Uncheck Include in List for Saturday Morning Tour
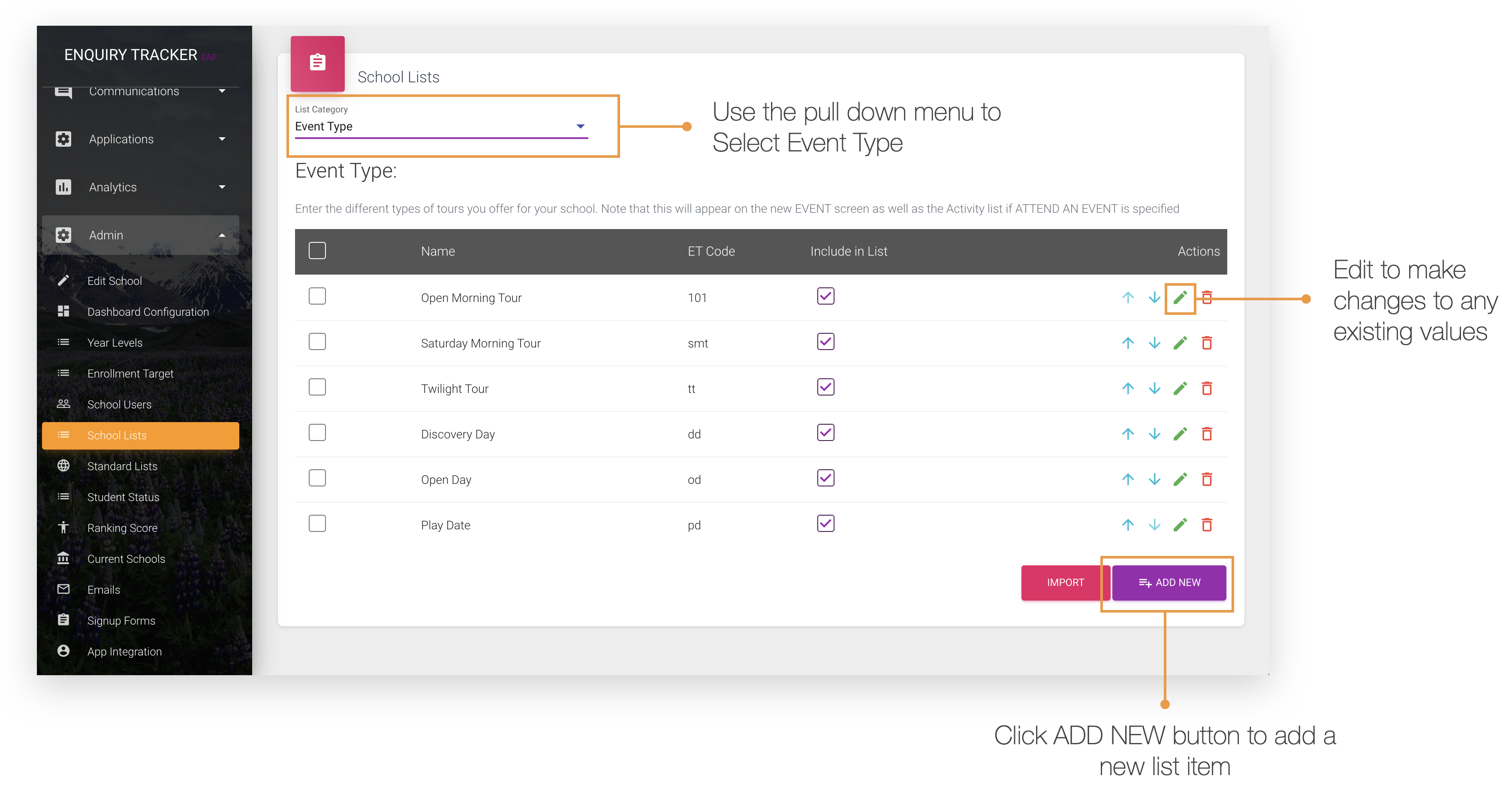 tap(825, 342)
